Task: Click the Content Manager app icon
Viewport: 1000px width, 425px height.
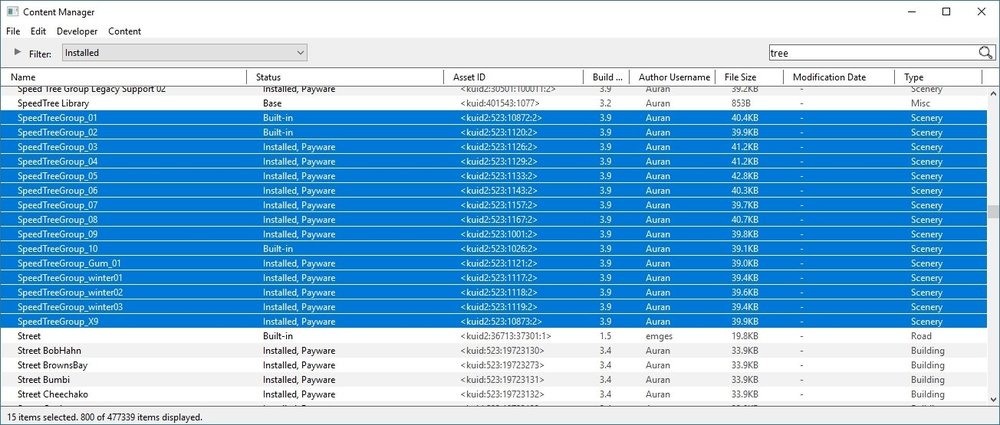Action: coord(12,11)
